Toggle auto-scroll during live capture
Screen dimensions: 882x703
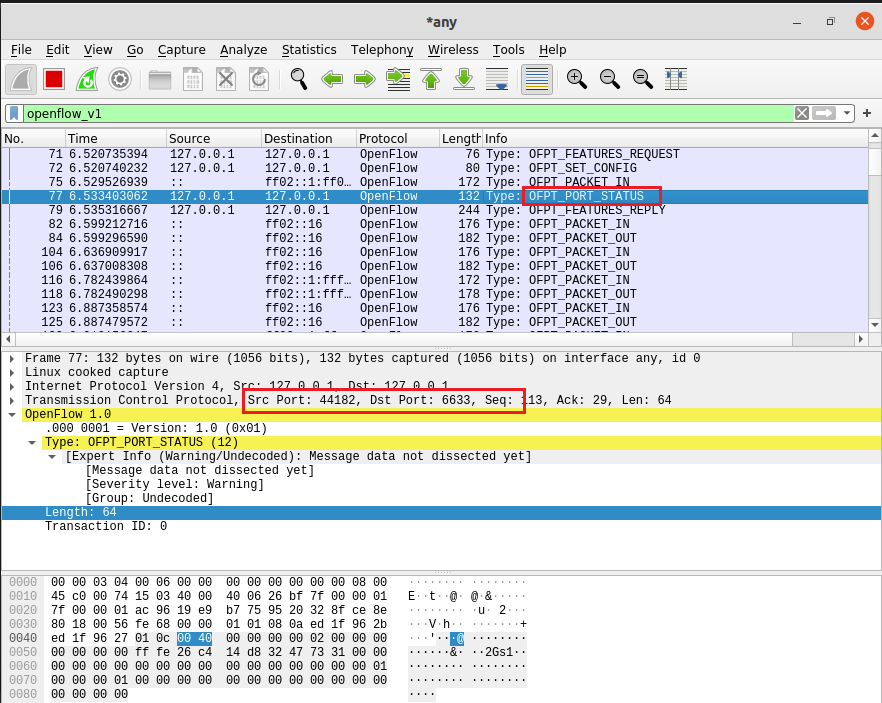[497, 79]
